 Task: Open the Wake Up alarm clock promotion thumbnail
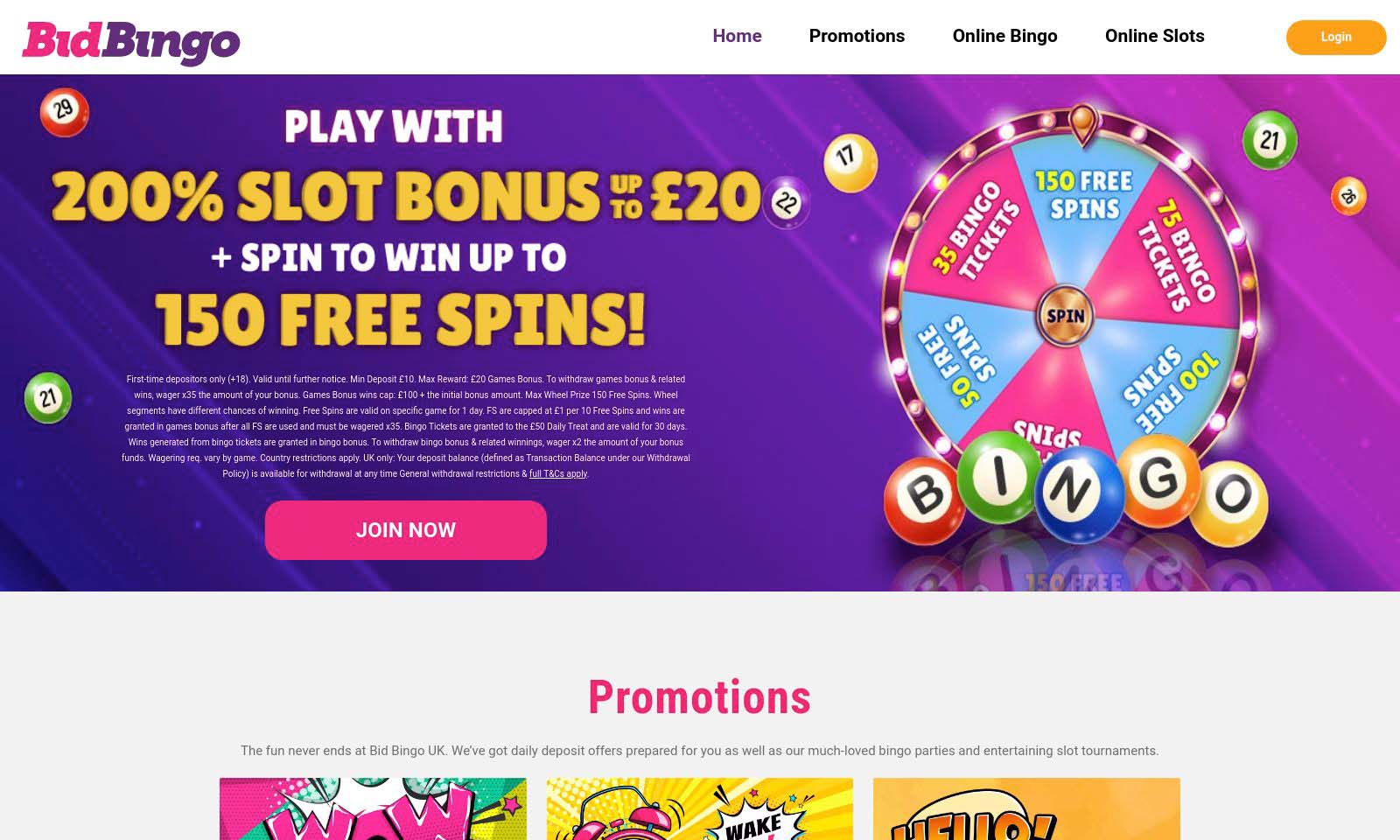pos(699,808)
